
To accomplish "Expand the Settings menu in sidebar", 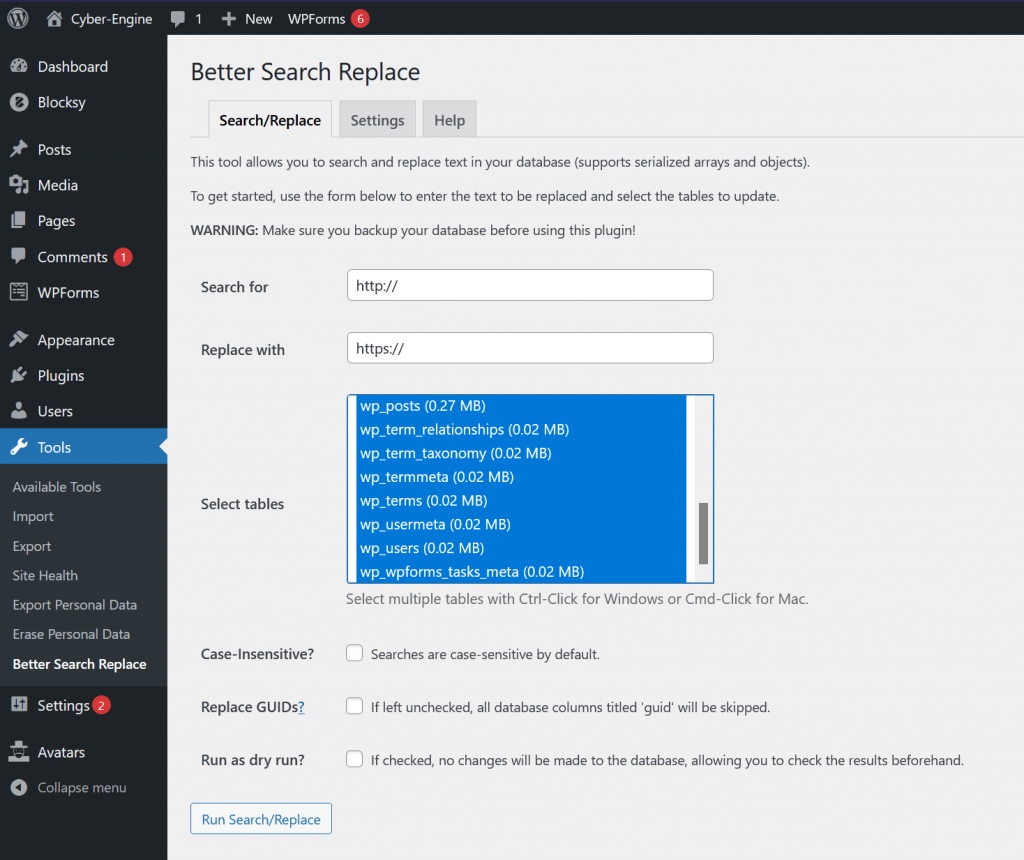I will (x=63, y=705).
